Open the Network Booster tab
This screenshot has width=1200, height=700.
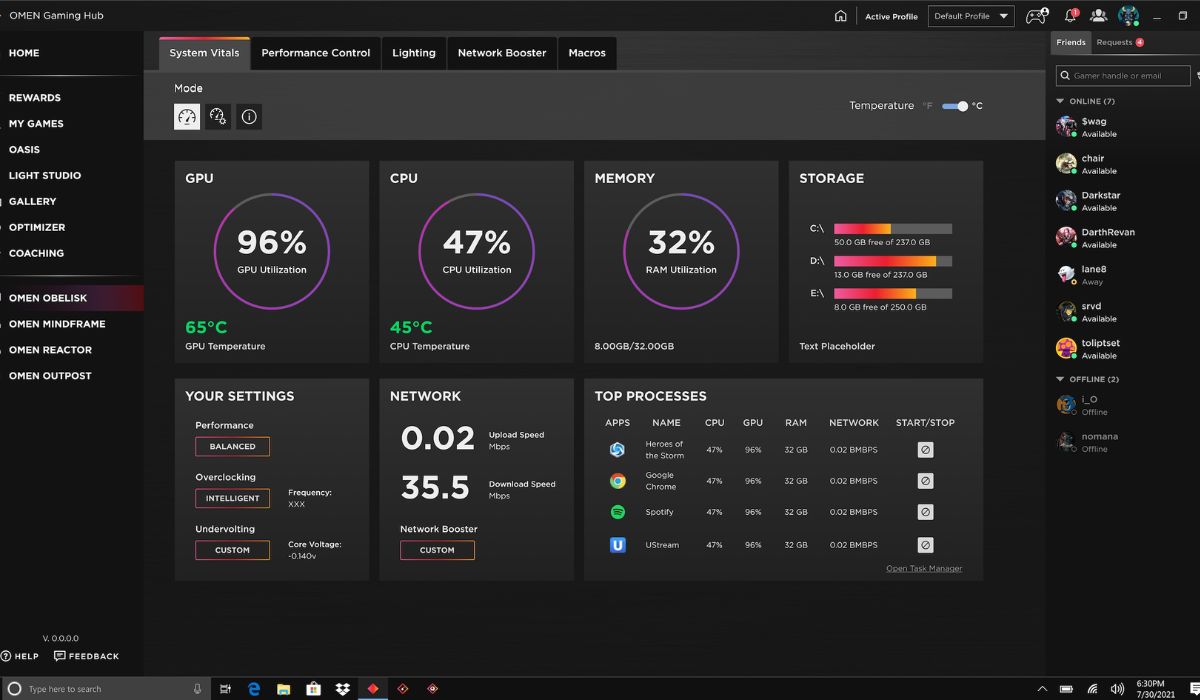click(502, 53)
